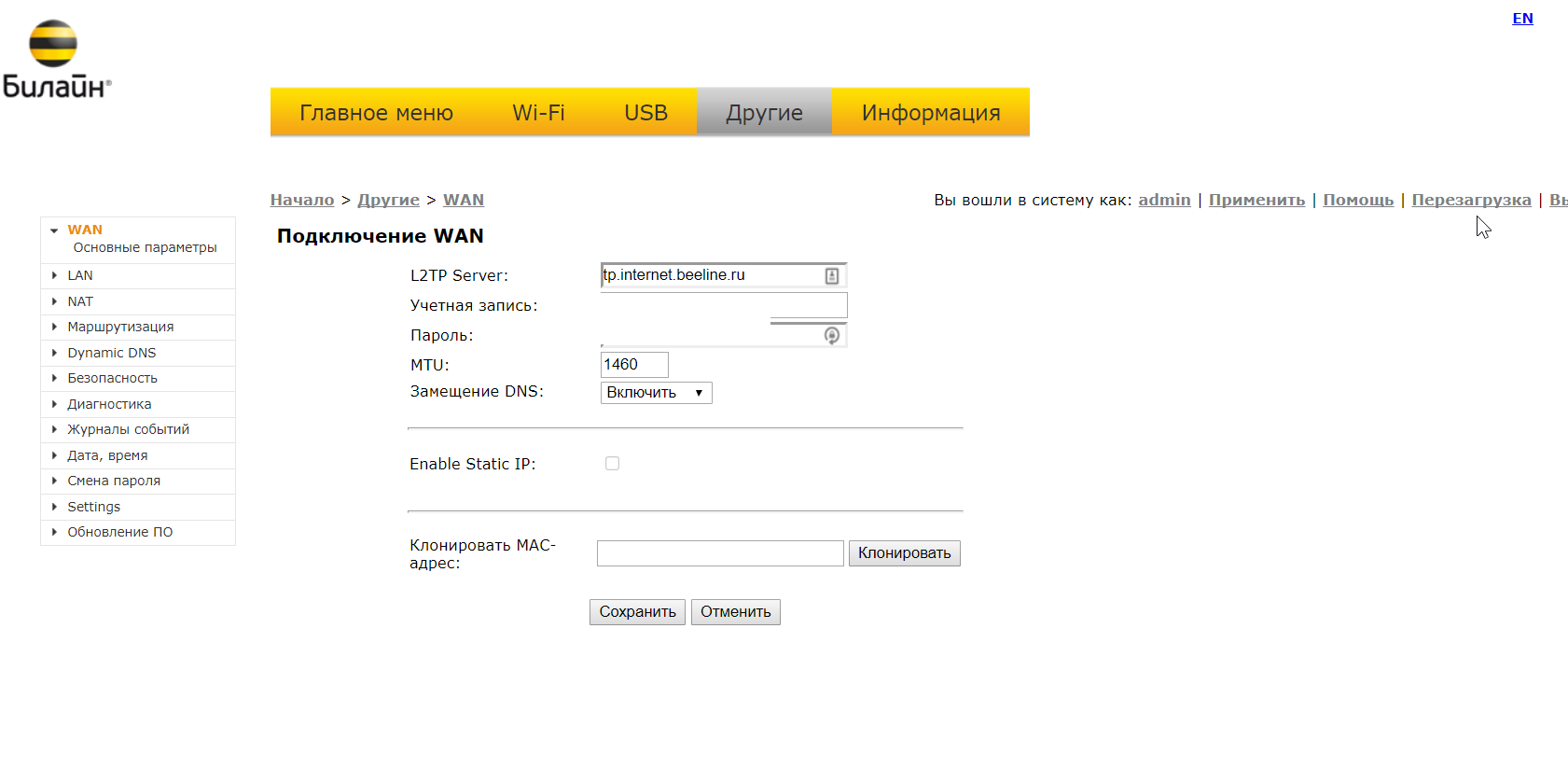Open Смена пароля in sidebar

pyautogui.click(x=114, y=481)
